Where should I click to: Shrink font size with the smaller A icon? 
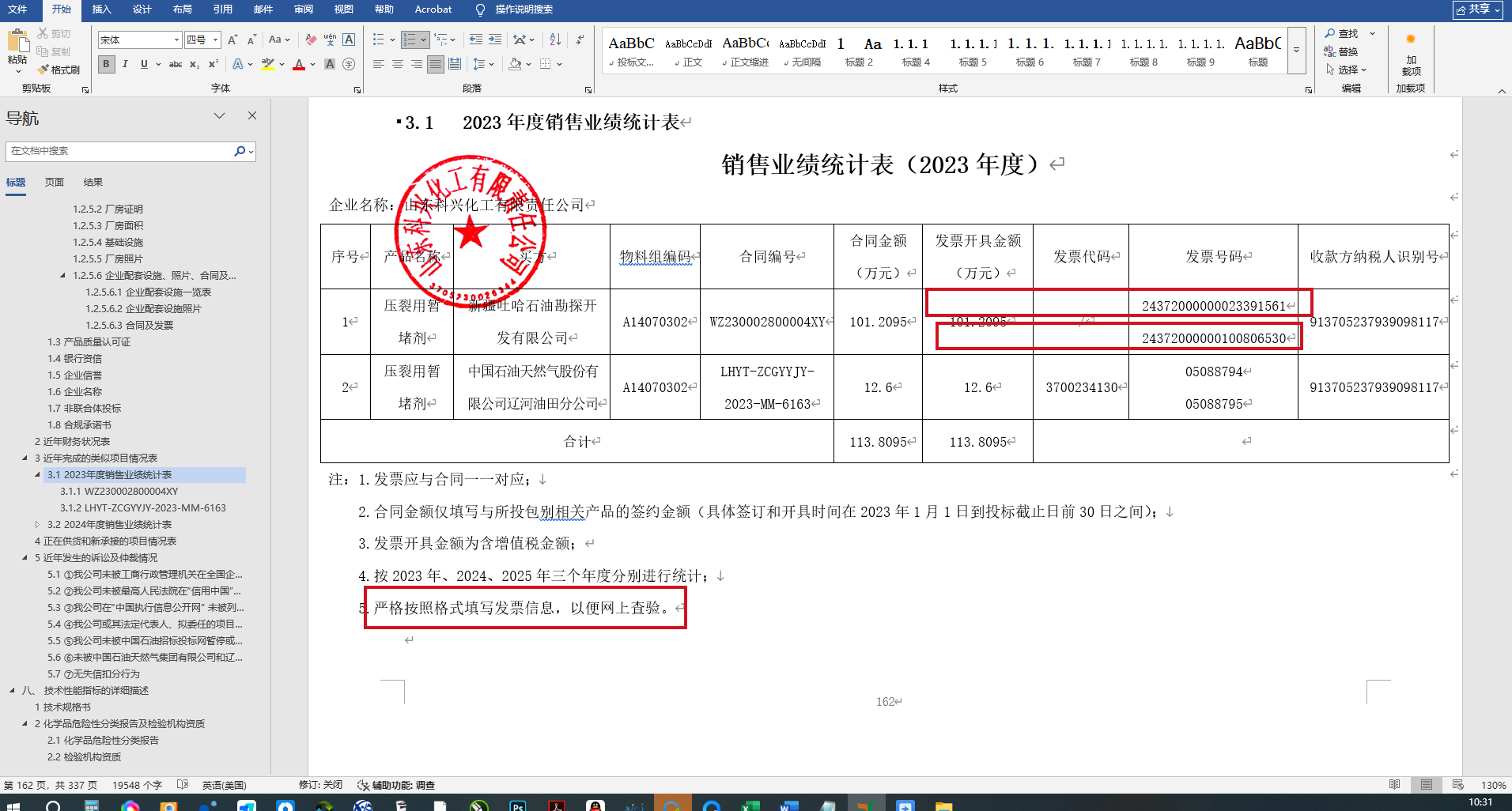[251, 40]
